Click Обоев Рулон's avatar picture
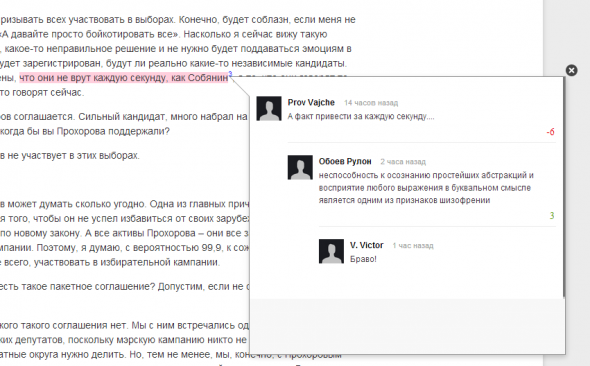 pyautogui.click(x=300, y=167)
